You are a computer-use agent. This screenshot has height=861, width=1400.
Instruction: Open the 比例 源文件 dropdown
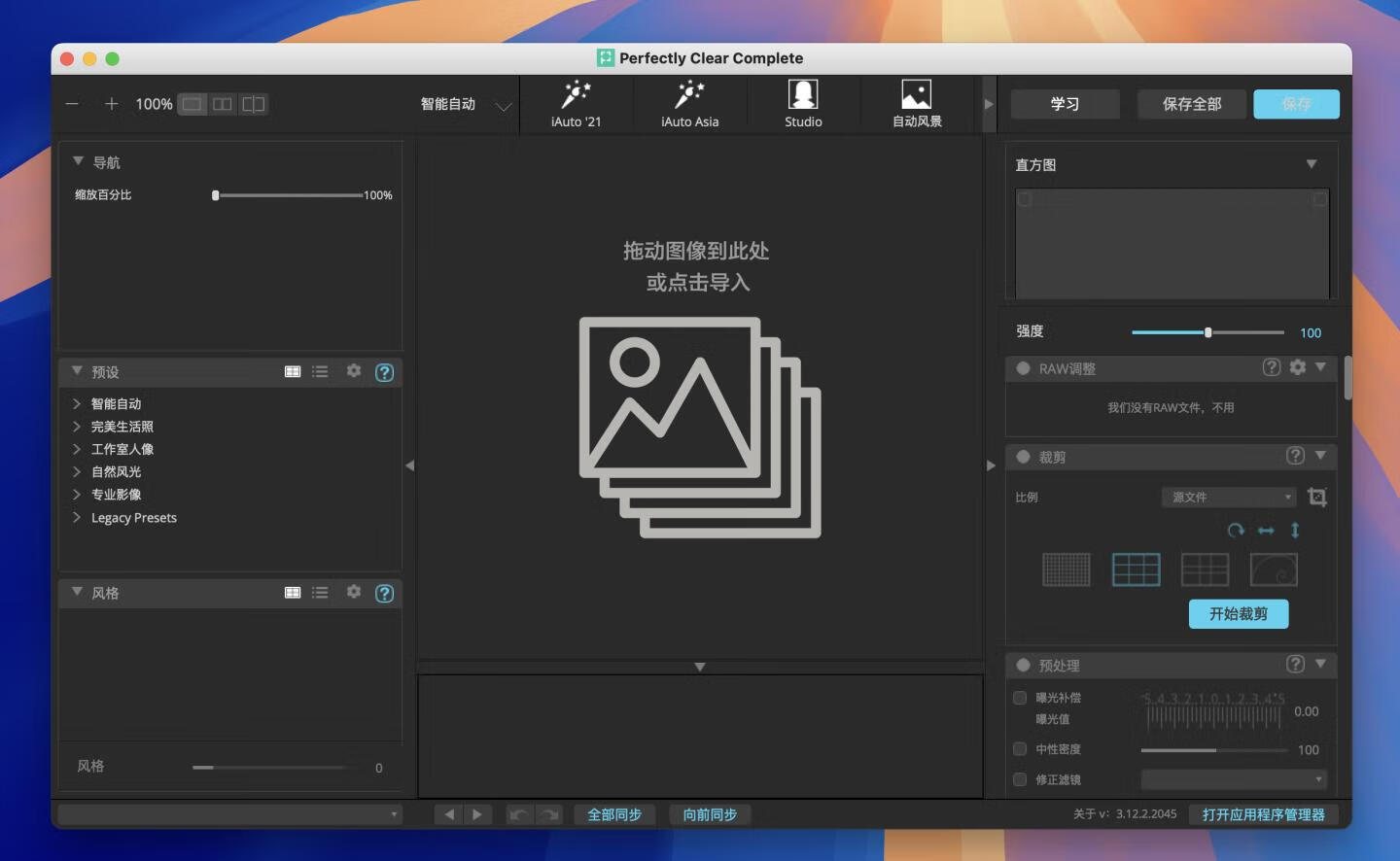coord(1229,497)
